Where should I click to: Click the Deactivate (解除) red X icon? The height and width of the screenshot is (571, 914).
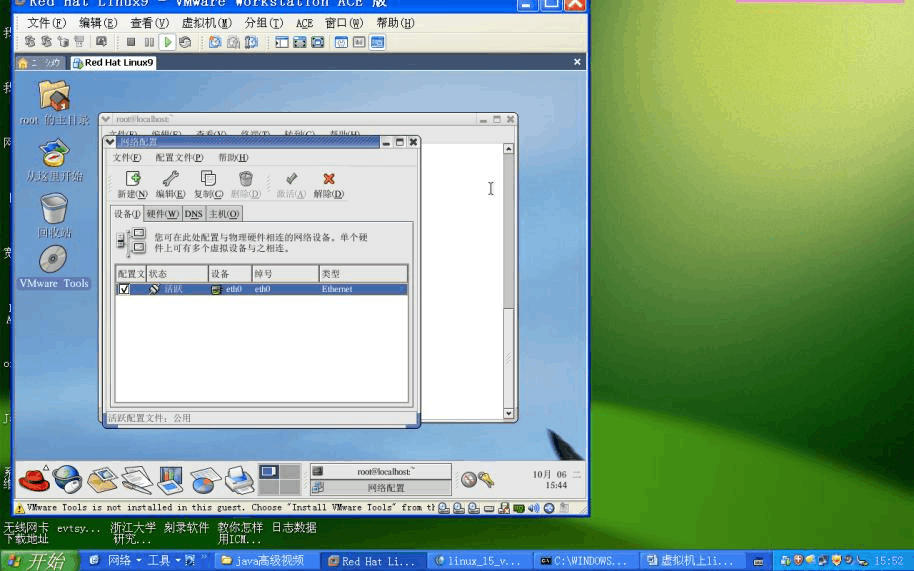point(329,179)
